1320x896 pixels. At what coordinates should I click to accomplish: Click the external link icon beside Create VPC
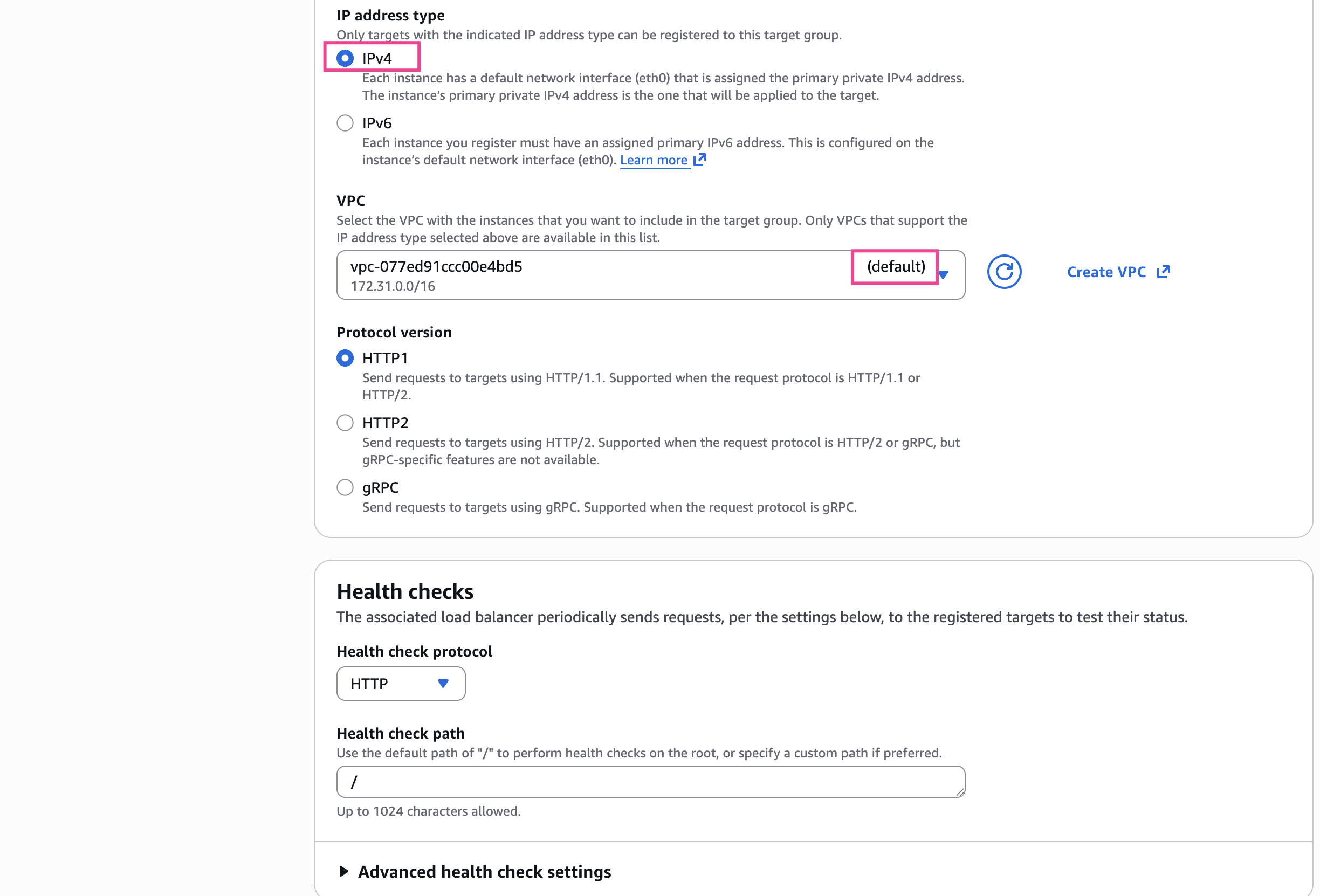coord(1163,272)
